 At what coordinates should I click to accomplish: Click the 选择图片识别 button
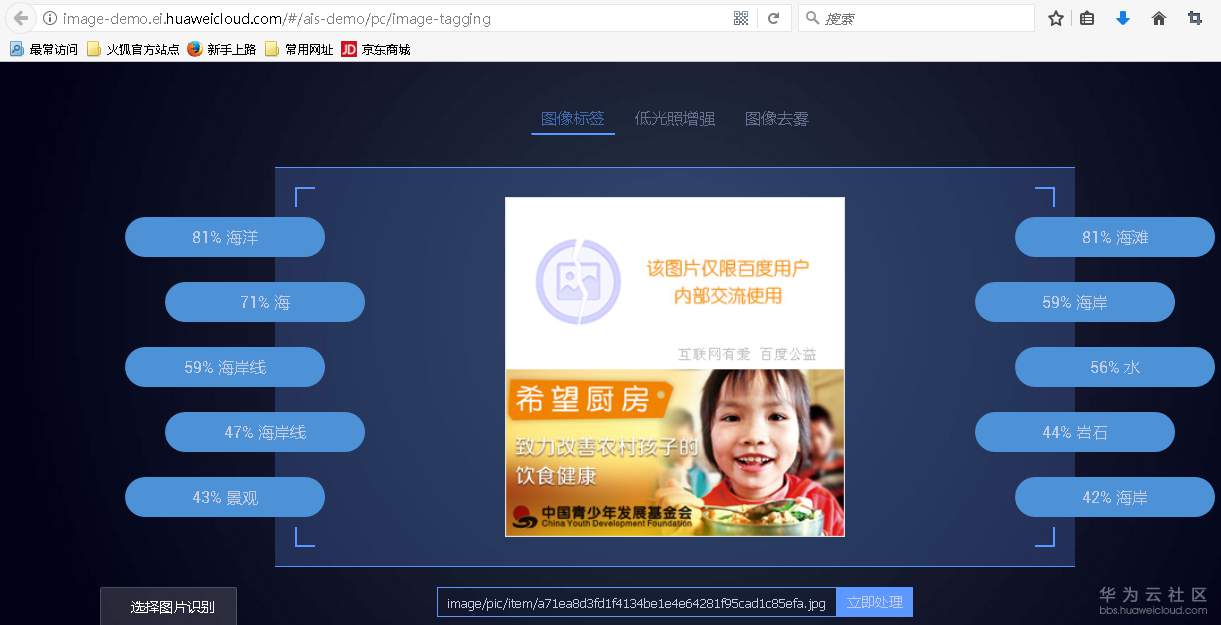pyautogui.click(x=168, y=606)
